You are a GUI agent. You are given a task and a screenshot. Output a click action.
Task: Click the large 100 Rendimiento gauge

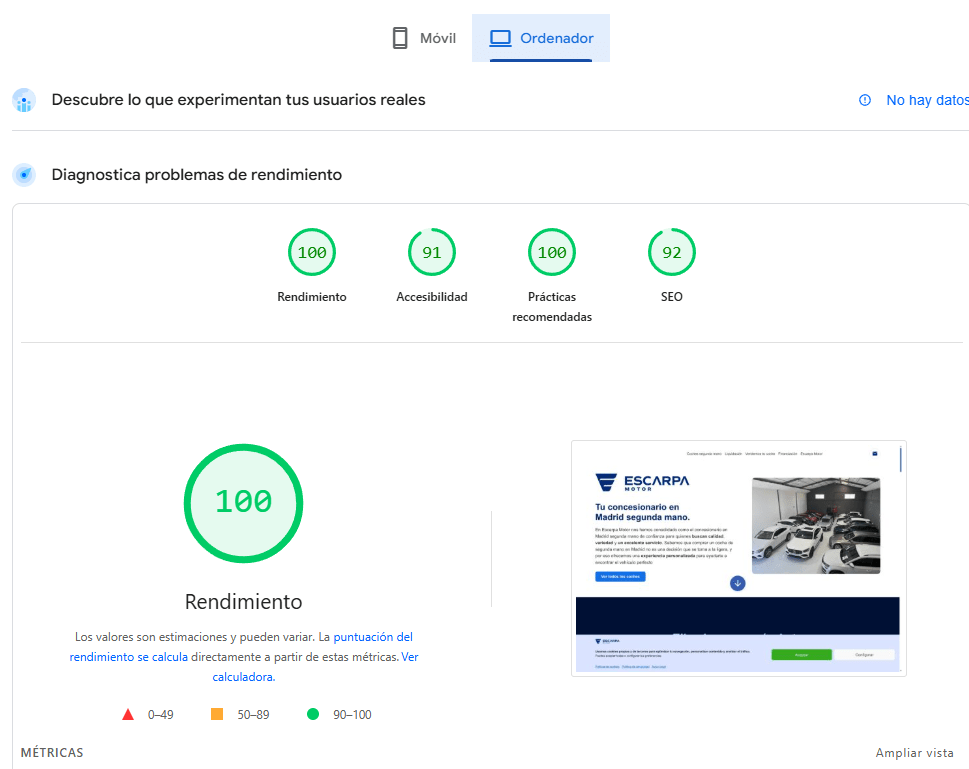coord(243,502)
